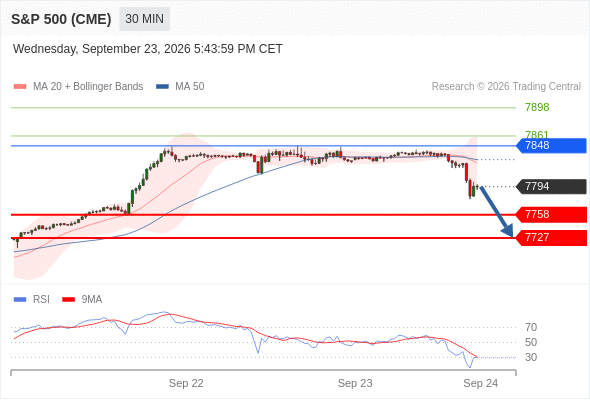Image resolution: width=590 pixels, height=400 pixels.
Task: Click the Wednesday, September 23 timestamp text
Action: [x=148, y=49]
